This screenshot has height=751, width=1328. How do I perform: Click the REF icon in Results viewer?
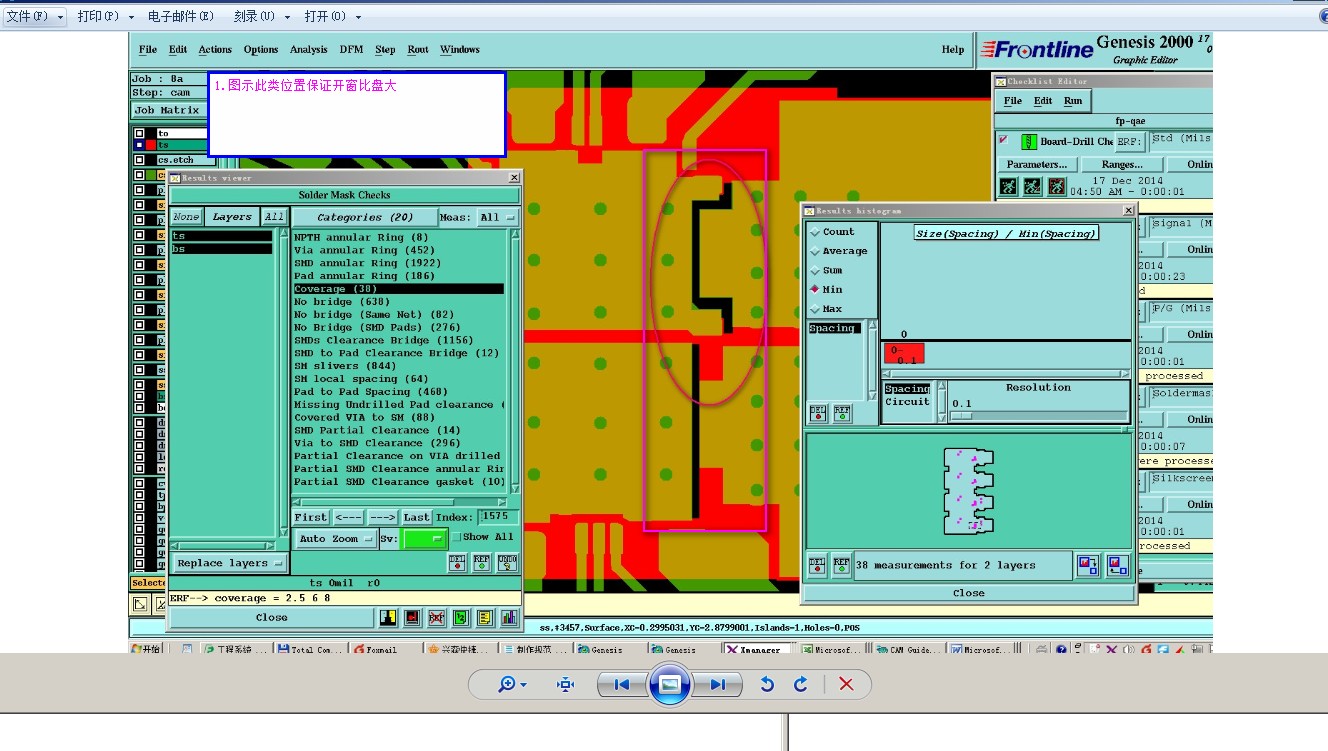click(482, 563)
